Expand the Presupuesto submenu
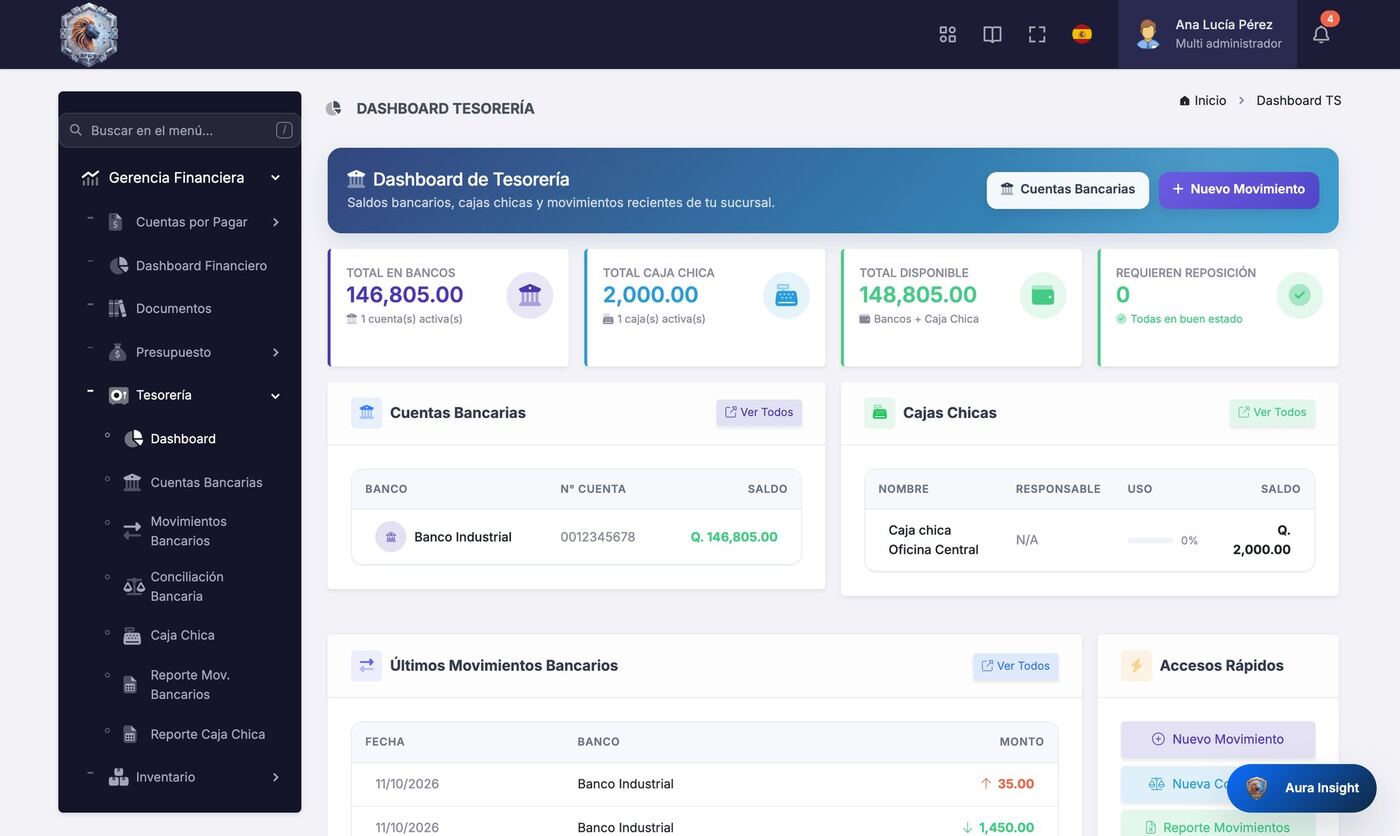The width and height of the screenshot is (1400, 836). 276,352
